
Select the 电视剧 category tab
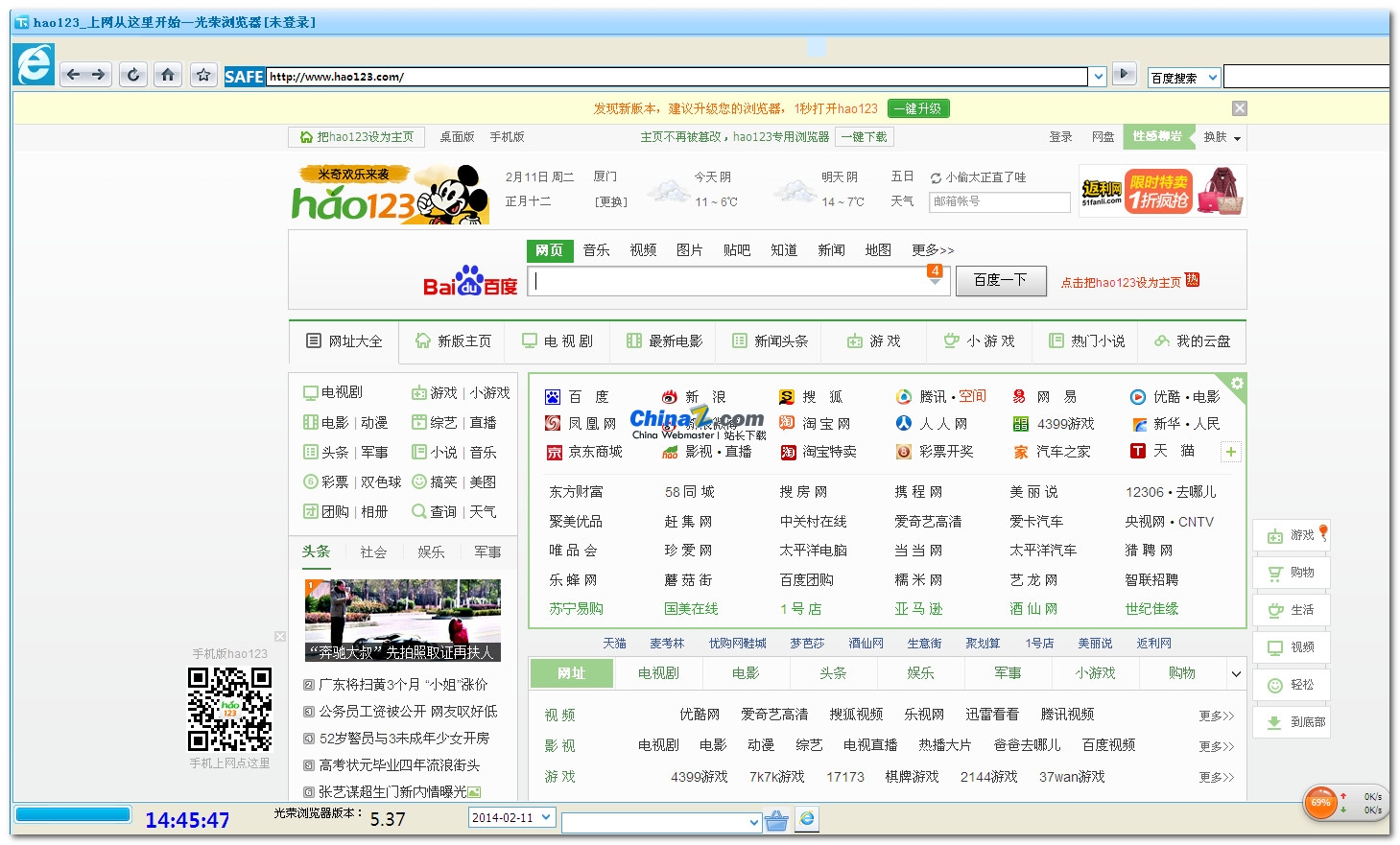tap(658, 674)
